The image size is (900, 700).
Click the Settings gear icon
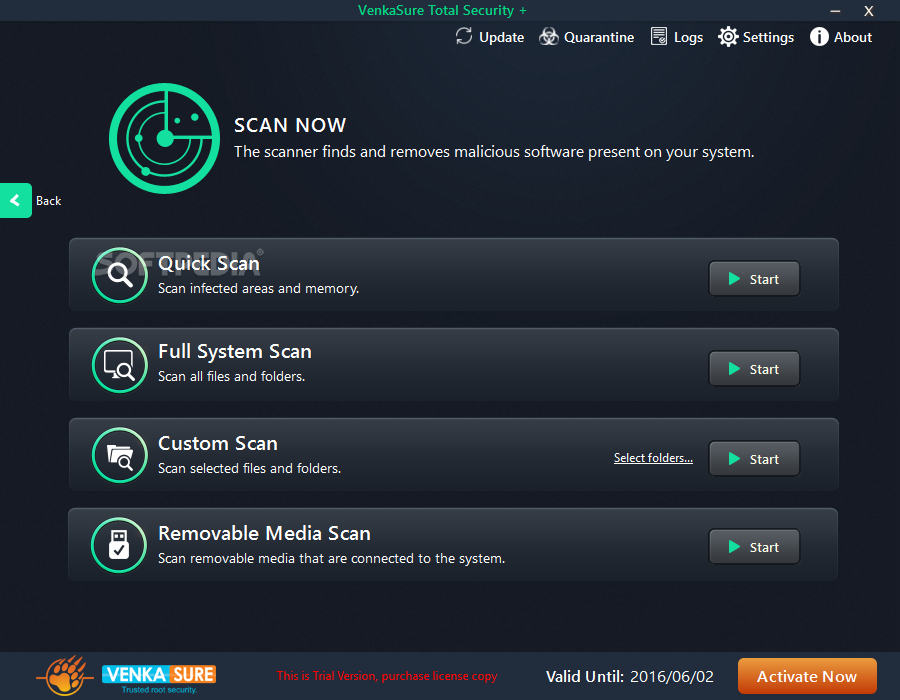click(x=728, y=37)
